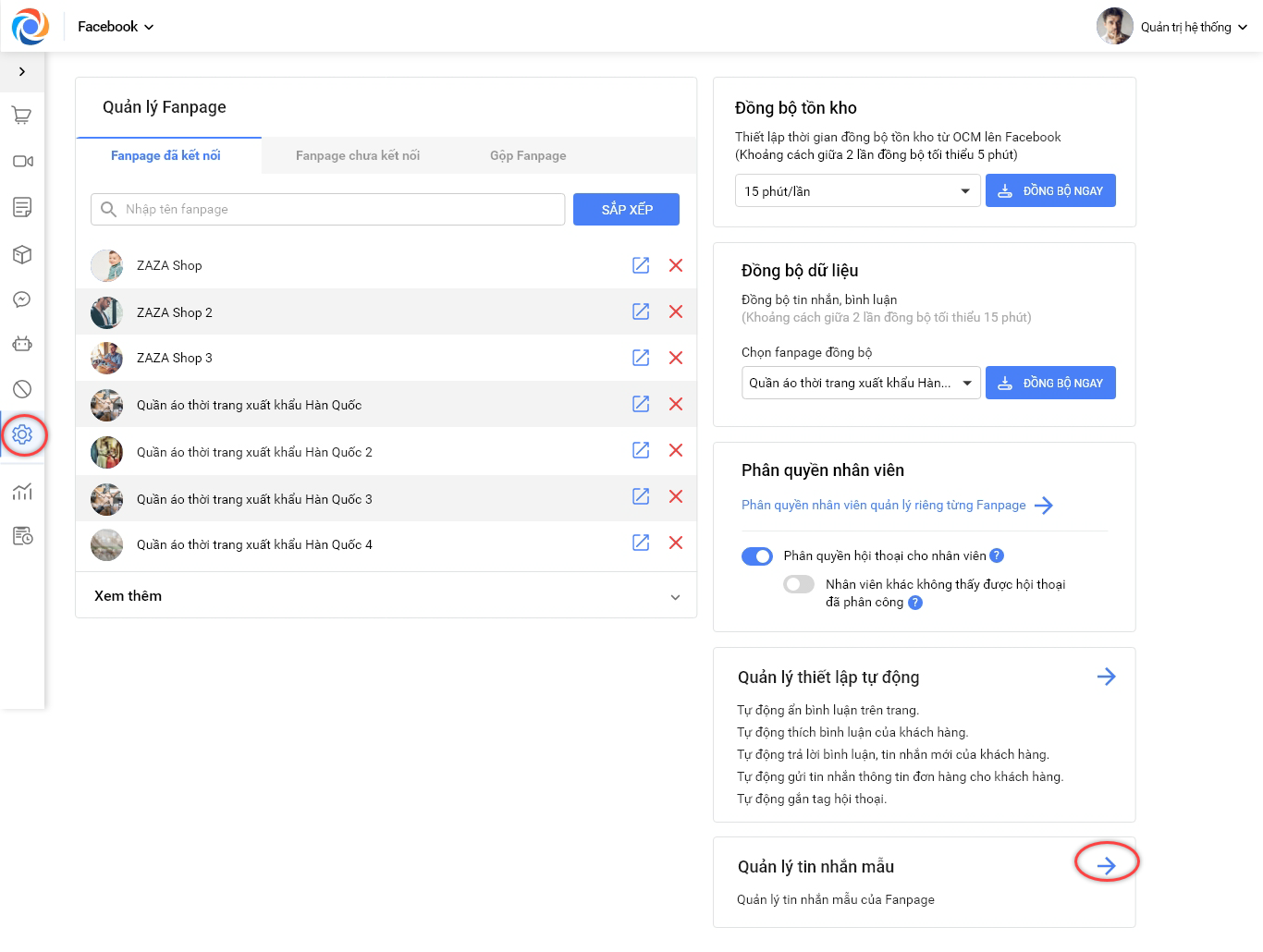Switch to Fanpage chưa kết nối tab

[x=358, y=155]
